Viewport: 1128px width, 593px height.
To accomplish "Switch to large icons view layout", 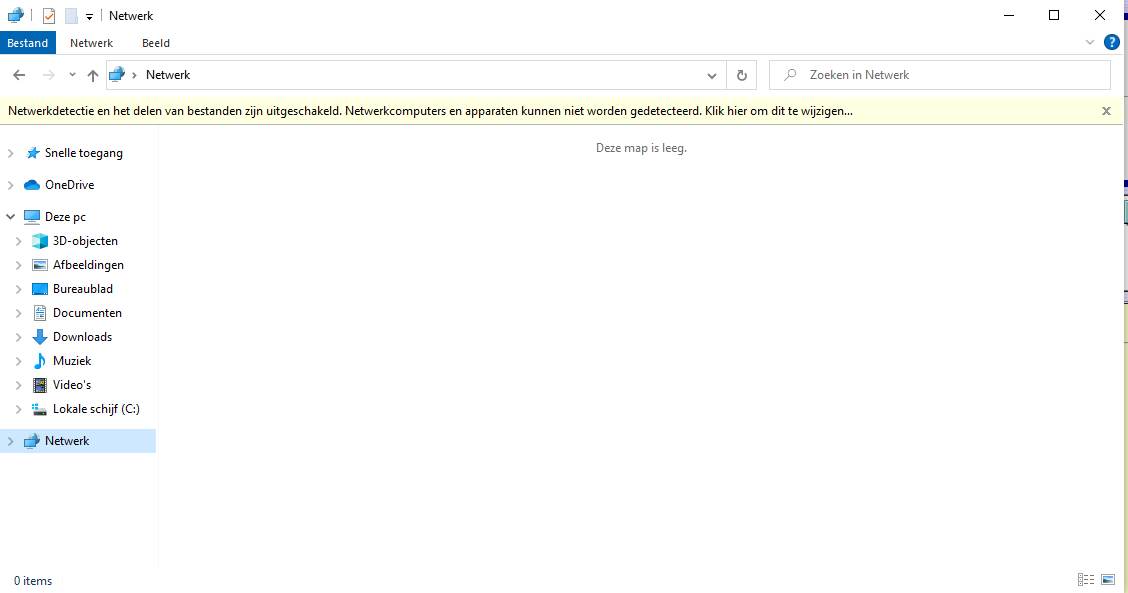I will pos(1108,579).
